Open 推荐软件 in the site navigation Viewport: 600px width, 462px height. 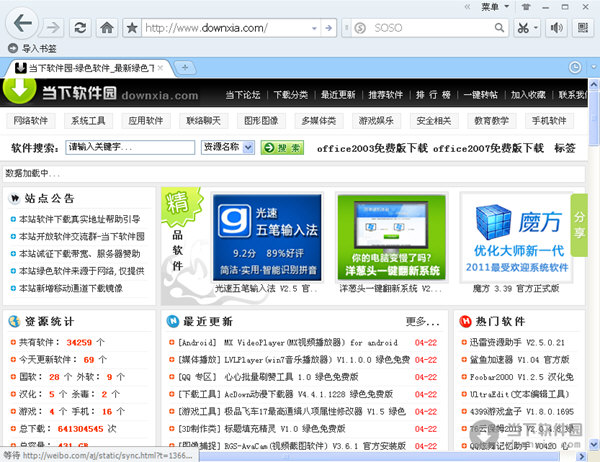[x=385, y=95]
